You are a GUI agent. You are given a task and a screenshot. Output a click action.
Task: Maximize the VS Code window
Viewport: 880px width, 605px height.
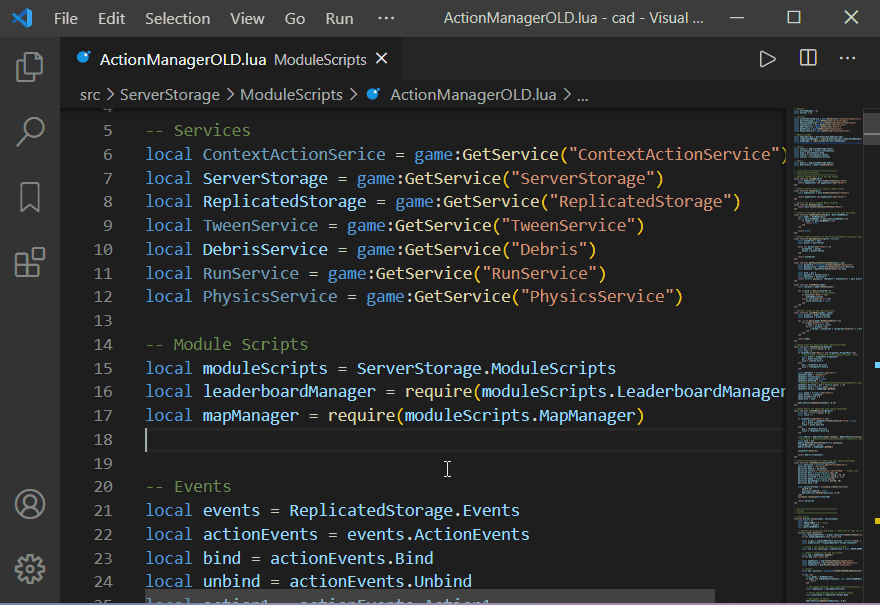click(794, 17)
